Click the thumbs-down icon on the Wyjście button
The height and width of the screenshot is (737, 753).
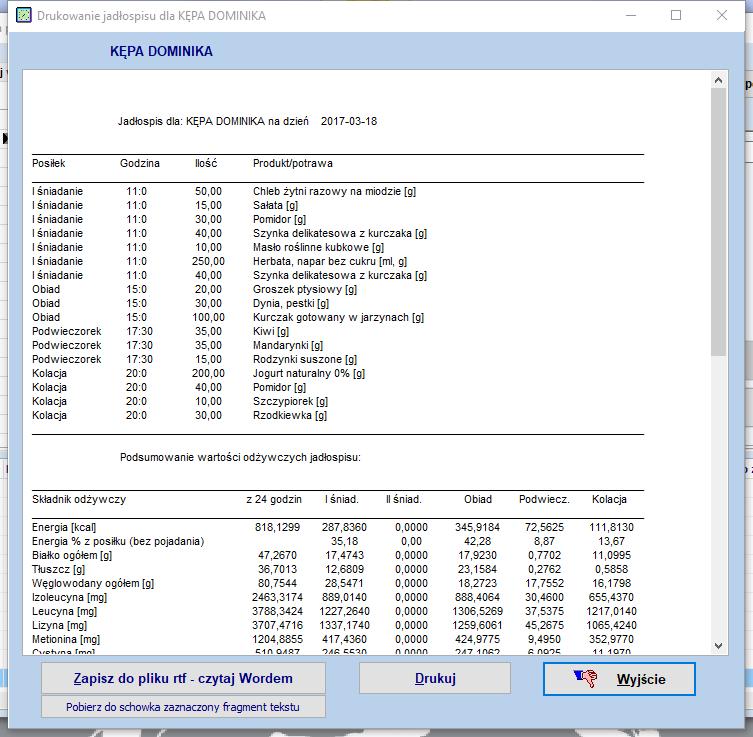[x=585, y=678]
